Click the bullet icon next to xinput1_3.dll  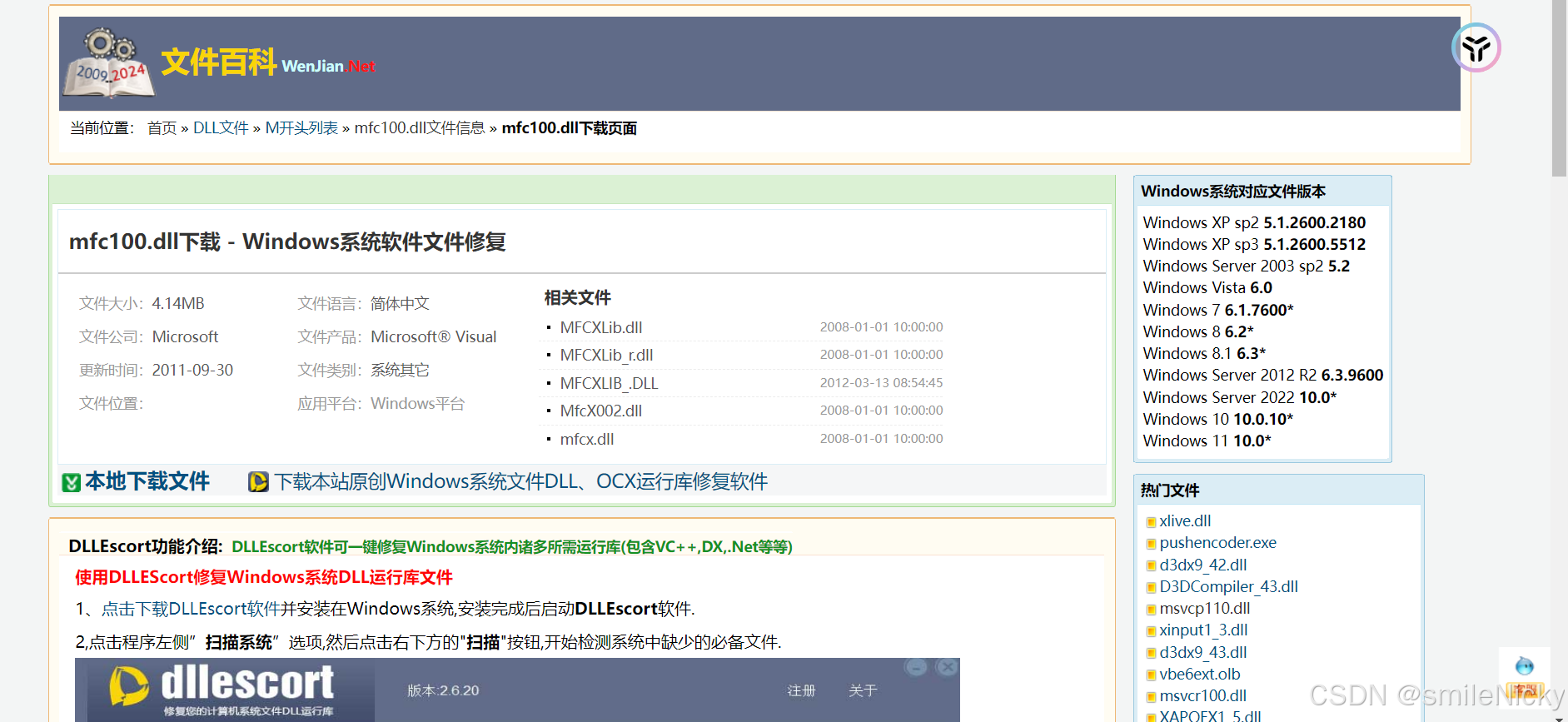coord(1151,631)
